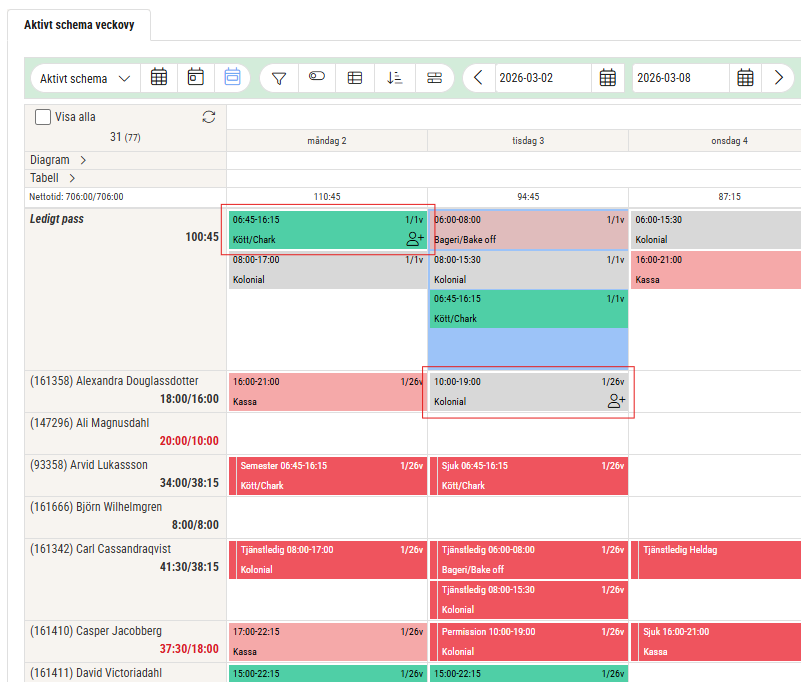The height and width of the screenshot is (682, 801).
Task: Click the toggle pill icon in toolbar
Action: (317, 77)
